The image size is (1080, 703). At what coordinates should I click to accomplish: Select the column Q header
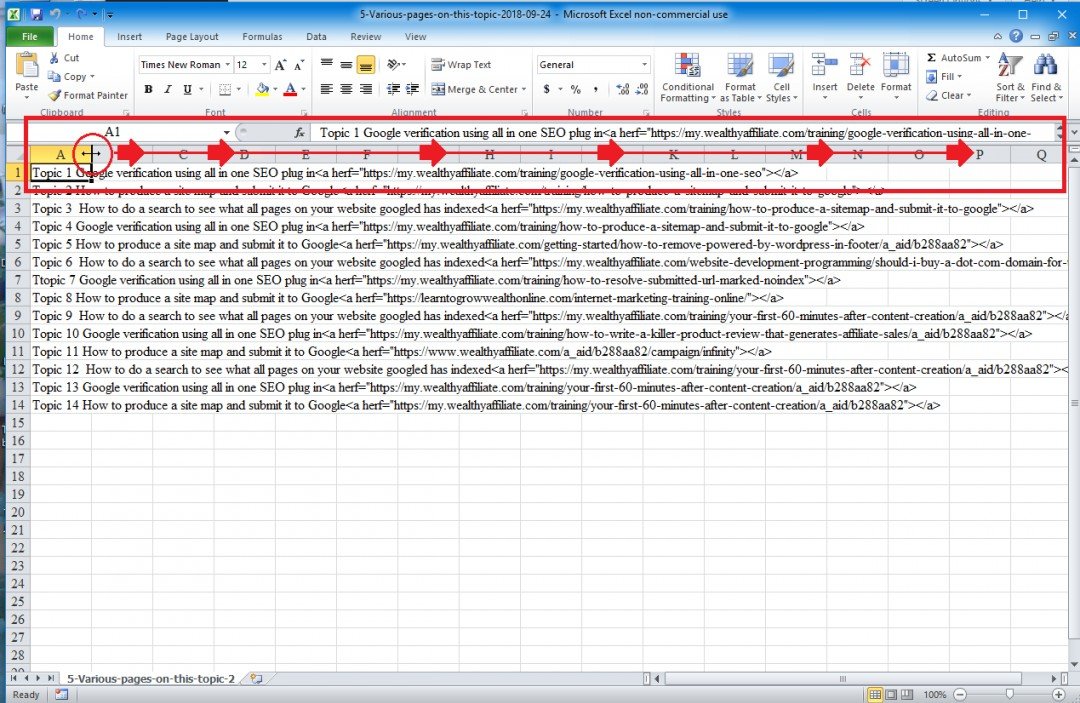1041,155
